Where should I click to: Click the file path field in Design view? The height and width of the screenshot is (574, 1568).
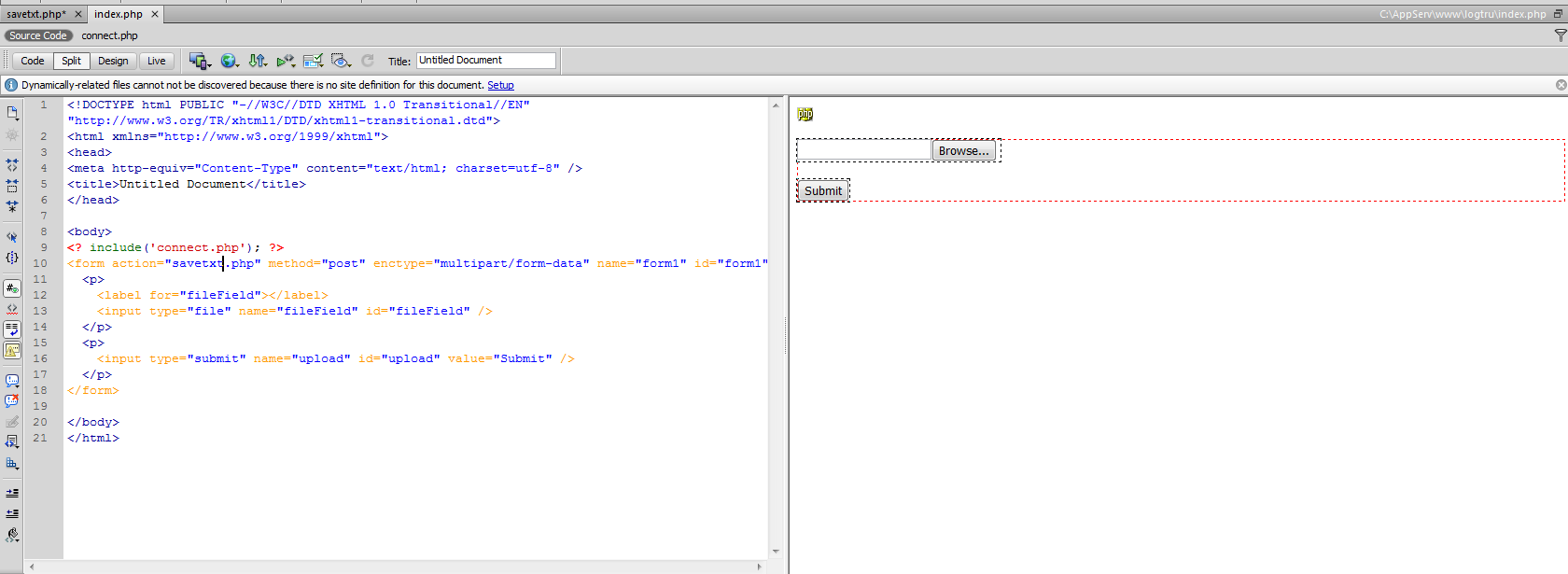tap(864, 150)
